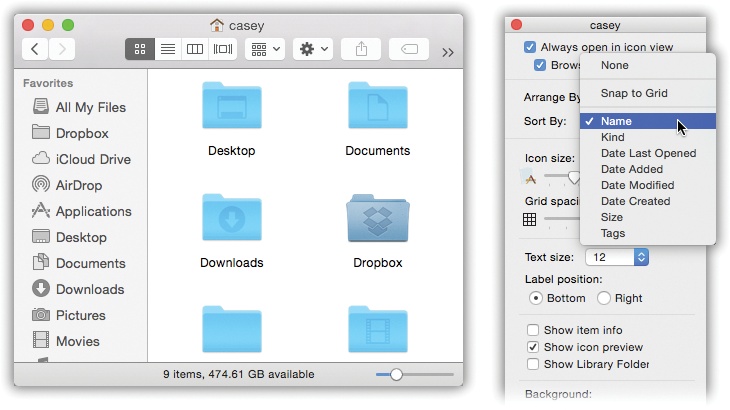Switch to list view in toolbar
730x410 pixels.
coord(168,49)
